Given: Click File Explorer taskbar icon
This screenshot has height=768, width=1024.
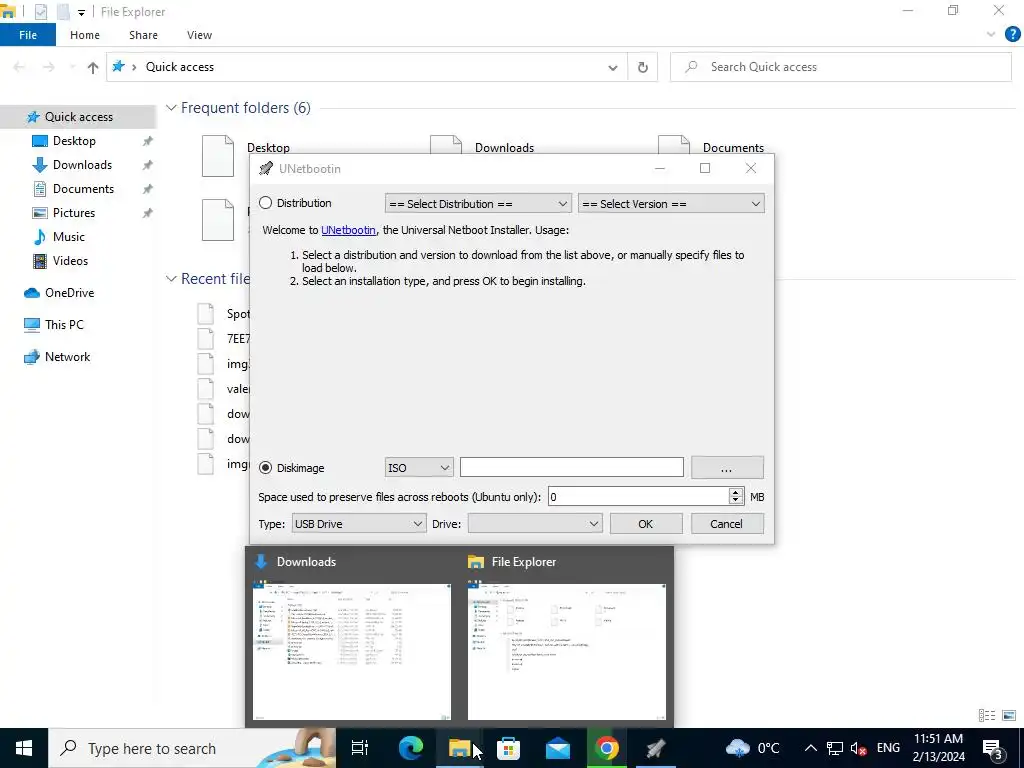Looking at the screenshot, I should click(460, 748).
